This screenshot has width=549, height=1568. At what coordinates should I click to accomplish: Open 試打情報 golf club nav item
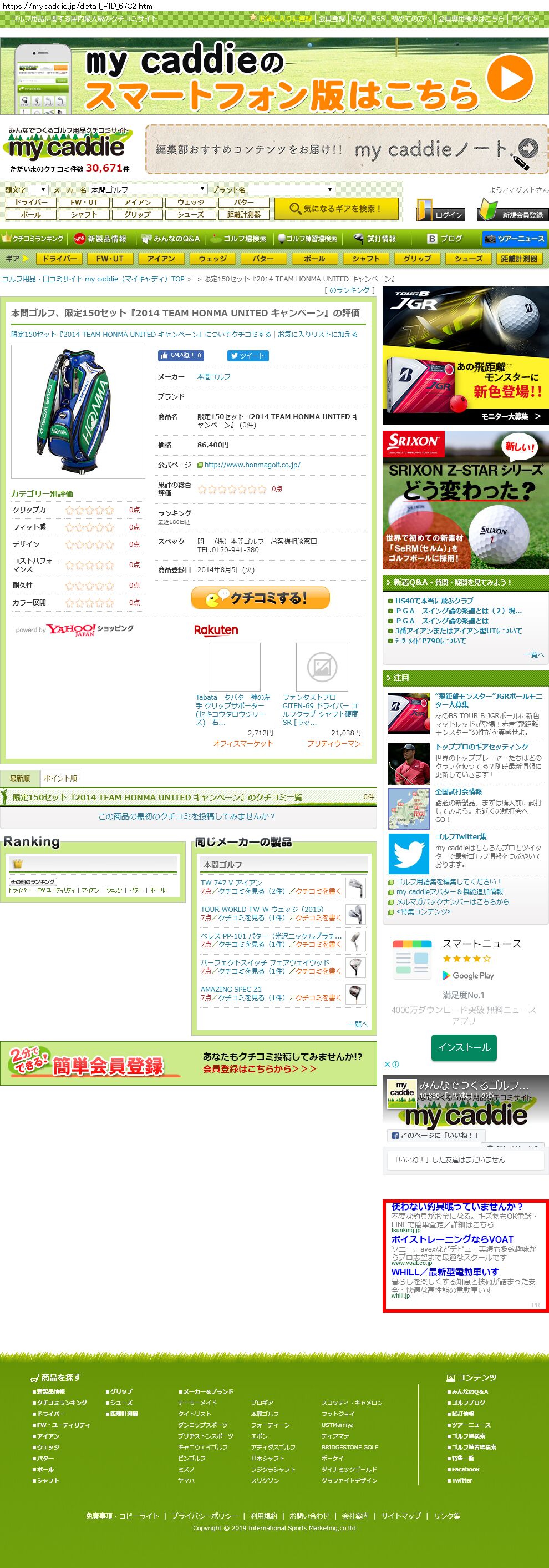point(375,239)
